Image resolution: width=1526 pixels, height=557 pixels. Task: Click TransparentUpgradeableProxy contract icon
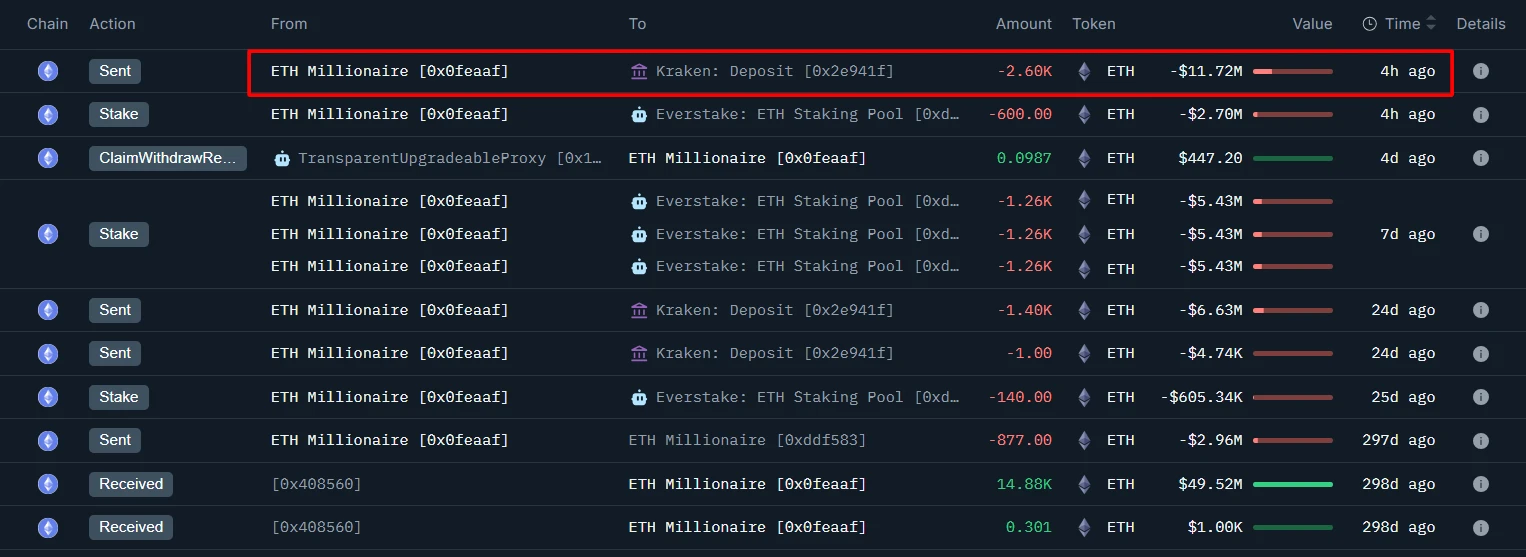pos(282,158)
